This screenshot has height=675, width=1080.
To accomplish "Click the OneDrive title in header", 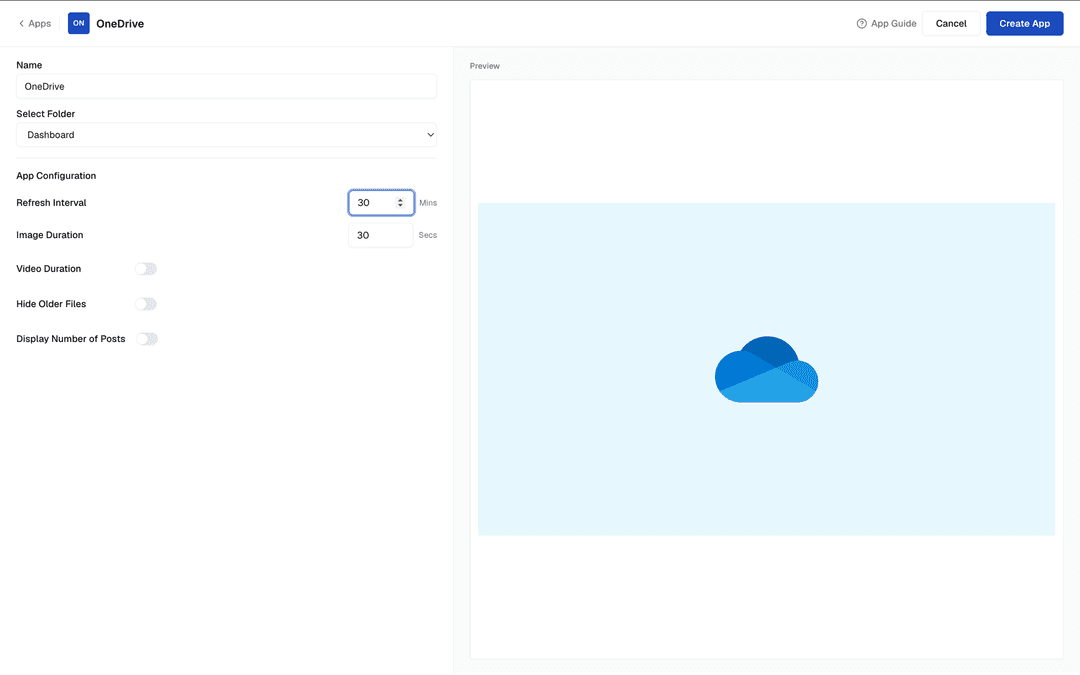I will [120, 23].
